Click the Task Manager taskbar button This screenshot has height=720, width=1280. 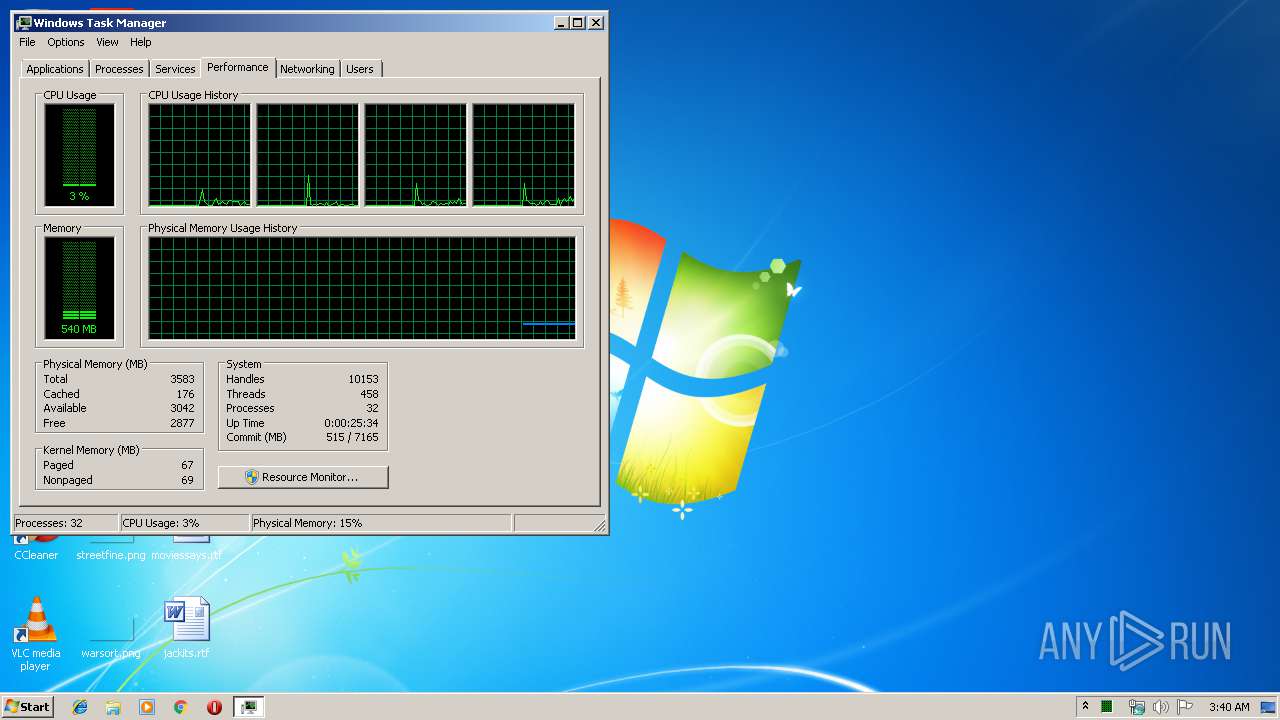[249, 707]
